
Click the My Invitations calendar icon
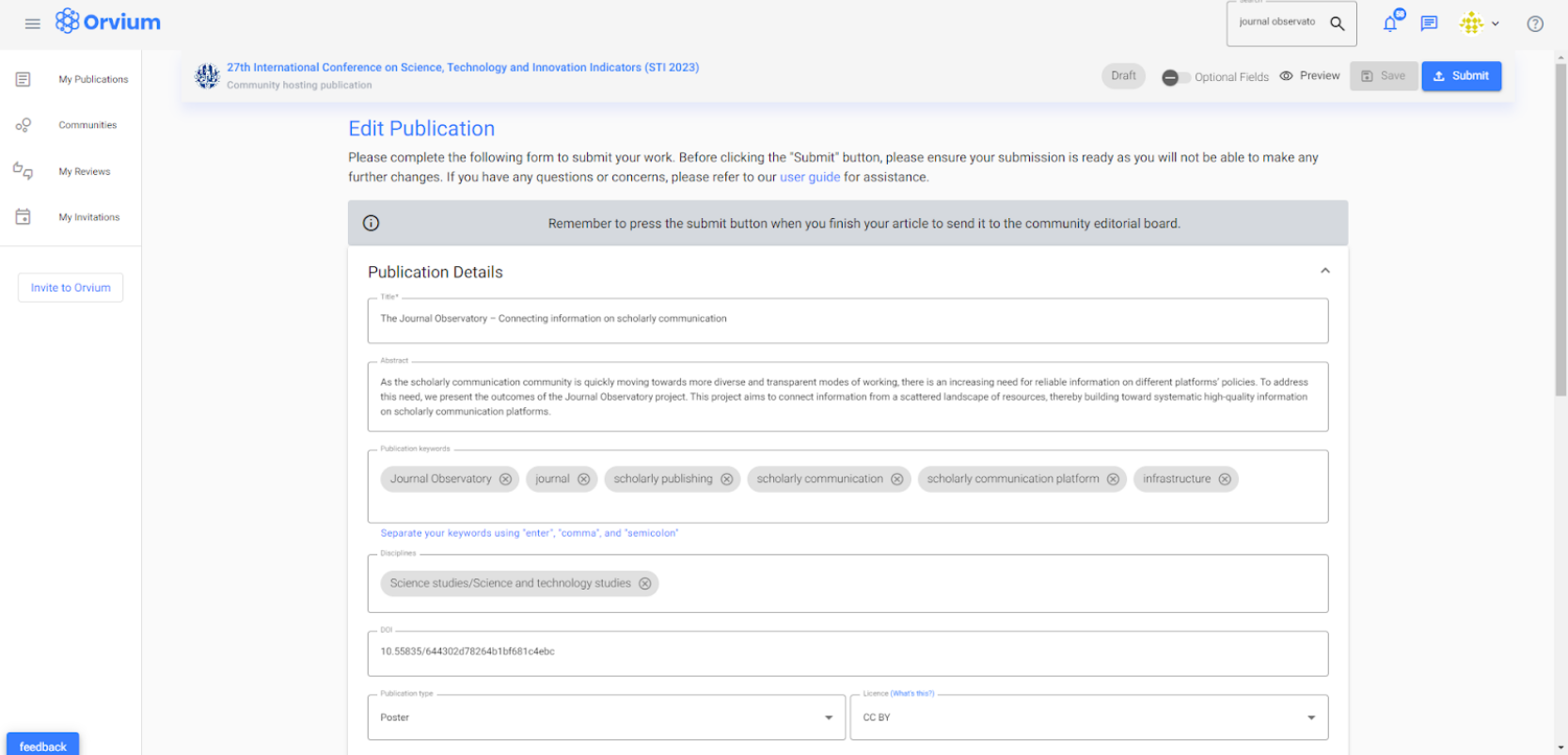pos(24,217)
